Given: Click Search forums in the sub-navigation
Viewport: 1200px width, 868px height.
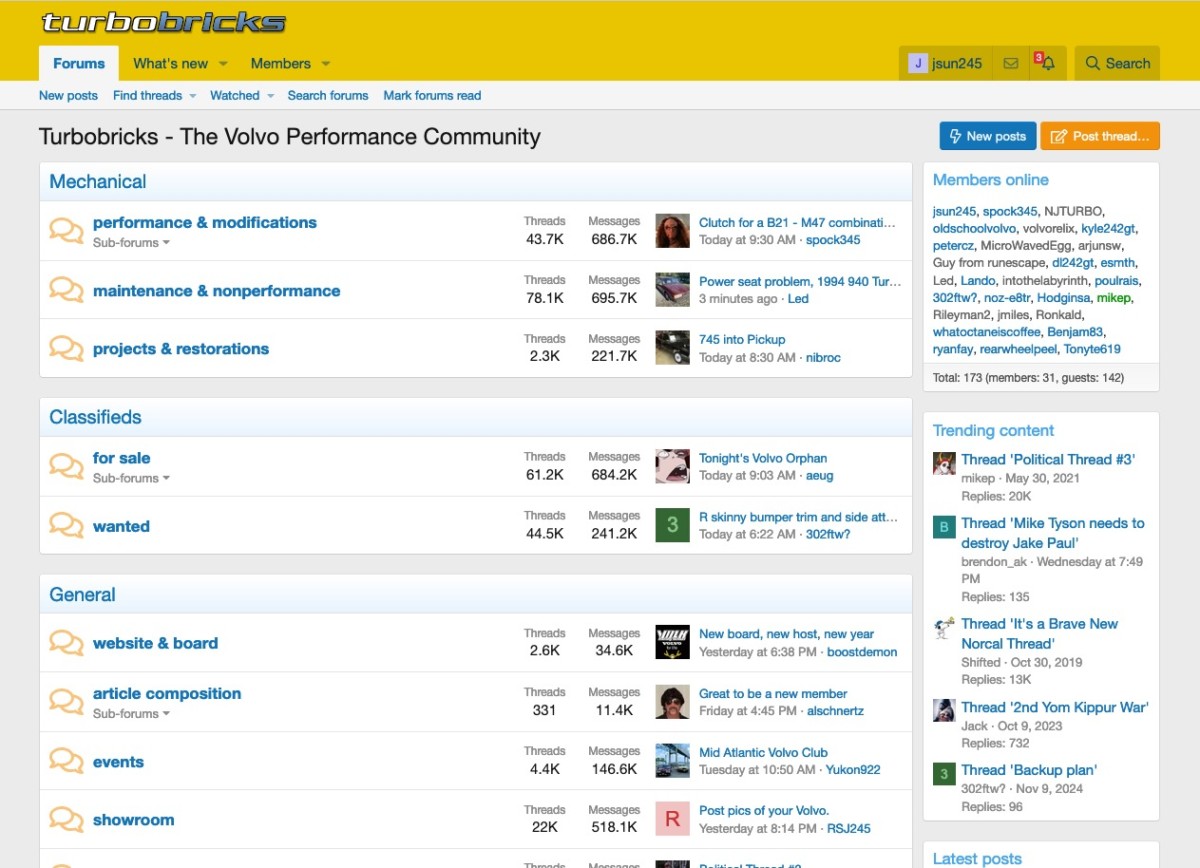Looking at the screenshot, I should [328, 95].
